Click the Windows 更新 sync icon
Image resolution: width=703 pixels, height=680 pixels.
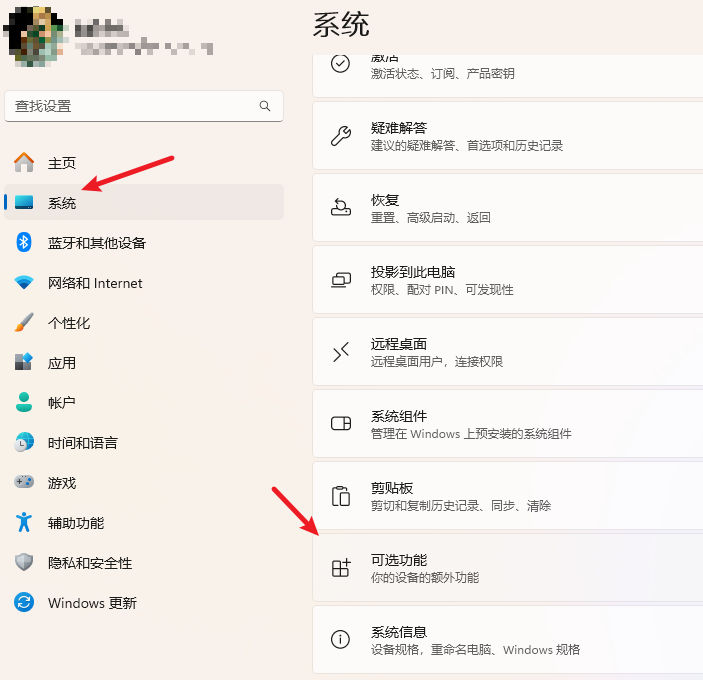pyautogui.click(x=24, y=603)
